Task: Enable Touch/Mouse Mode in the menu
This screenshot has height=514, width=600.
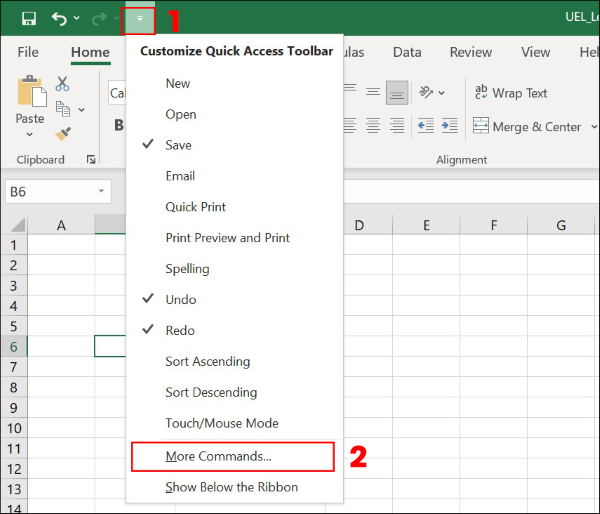Action: [234, 423]
